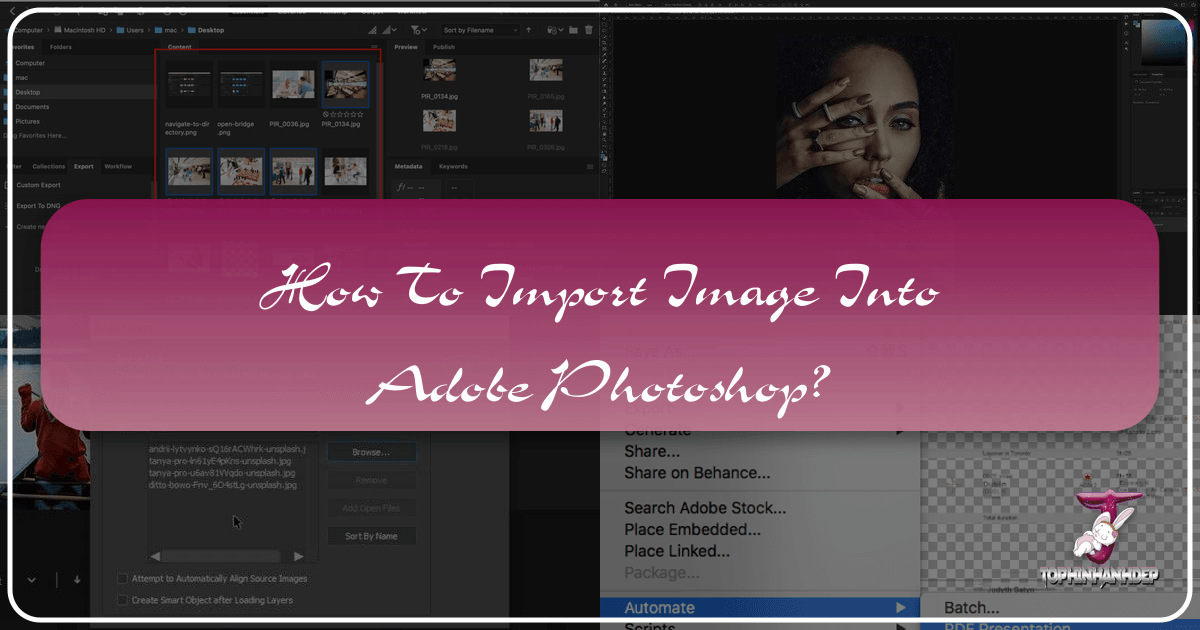Screen dimensions: 1200x630
Task: Select Place Embedded menu item
Action: click(692, 529)
